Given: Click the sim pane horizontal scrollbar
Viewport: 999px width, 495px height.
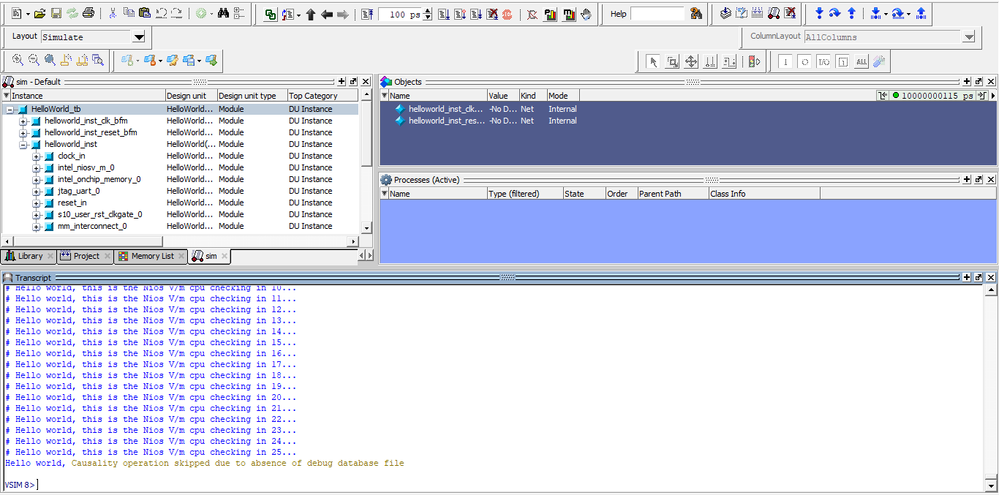Looking at the screenshot, I should coord(181,242).
